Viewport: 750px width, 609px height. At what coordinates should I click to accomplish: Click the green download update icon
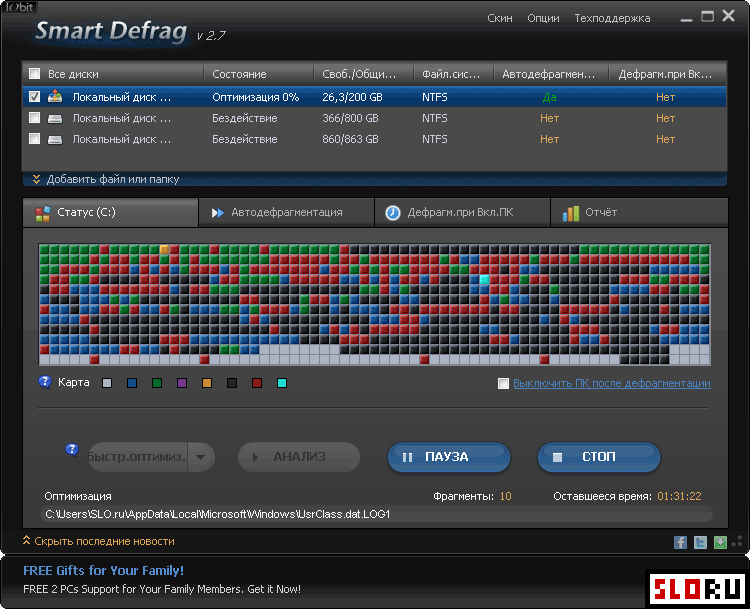pos(720,542)
